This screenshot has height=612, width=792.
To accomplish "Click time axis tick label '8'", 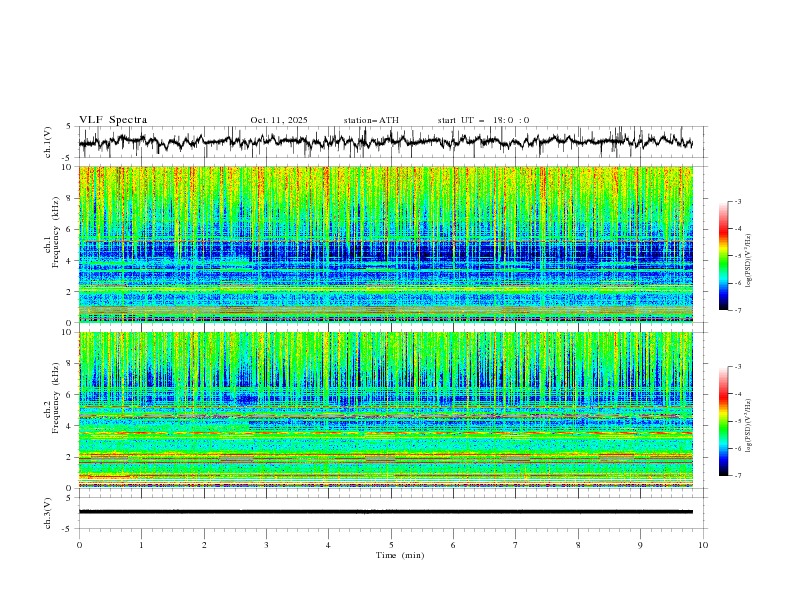I will click(x=578, y=545).
